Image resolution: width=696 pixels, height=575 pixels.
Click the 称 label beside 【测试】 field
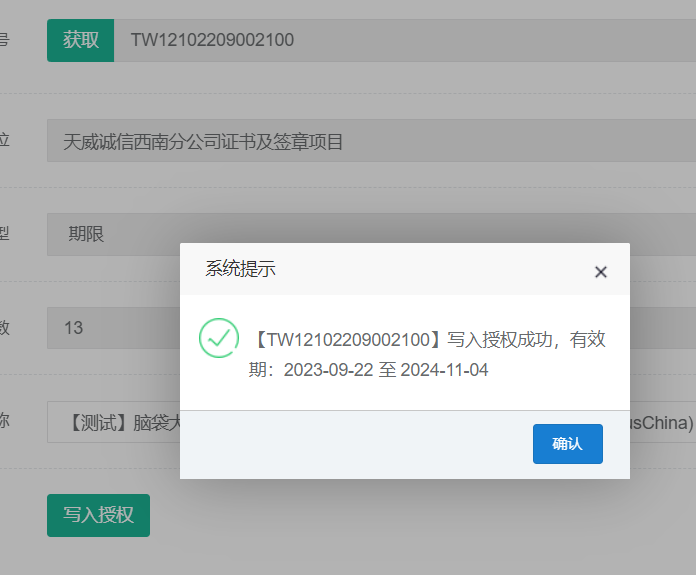click(x=4, y=421)
